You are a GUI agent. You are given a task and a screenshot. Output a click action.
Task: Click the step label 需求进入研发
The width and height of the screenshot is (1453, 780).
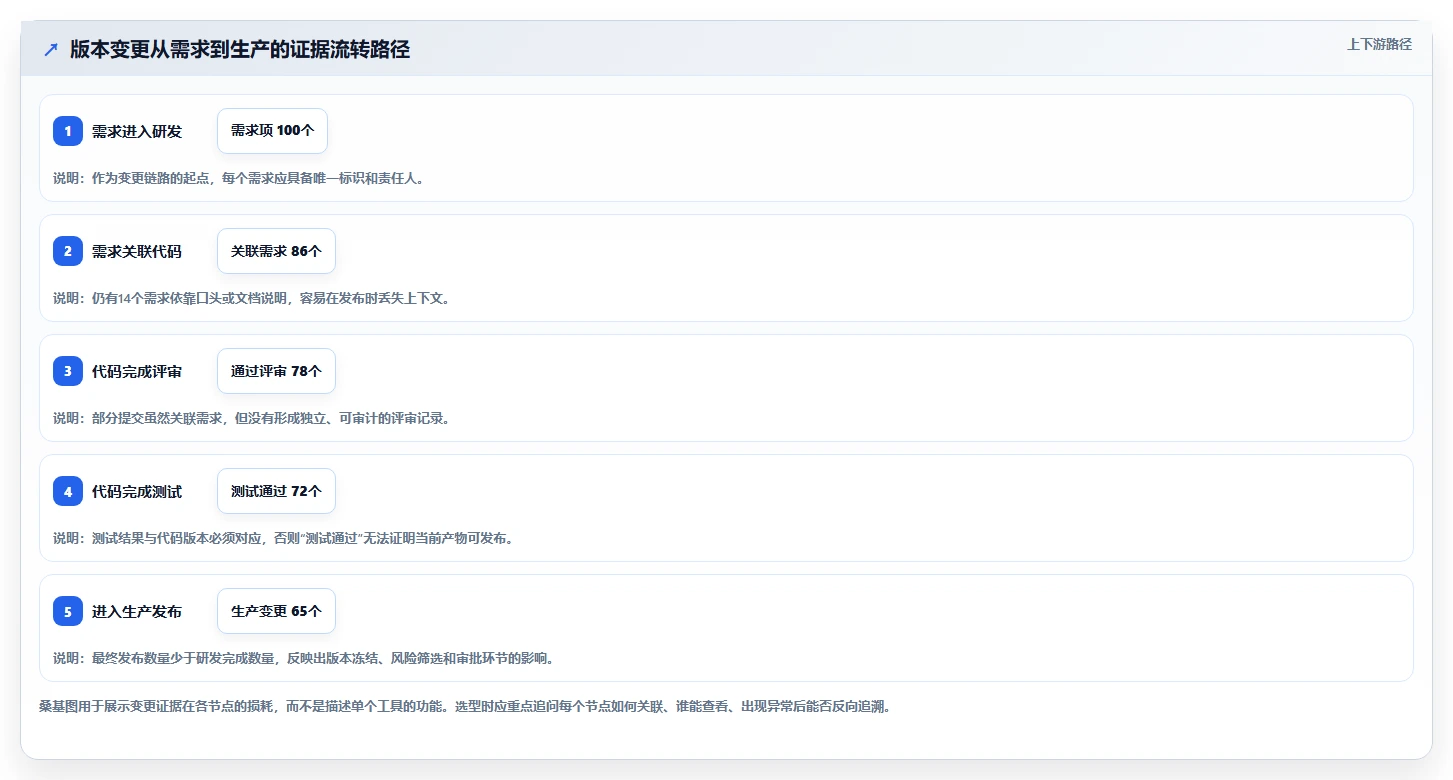click(x=137, y=131)
